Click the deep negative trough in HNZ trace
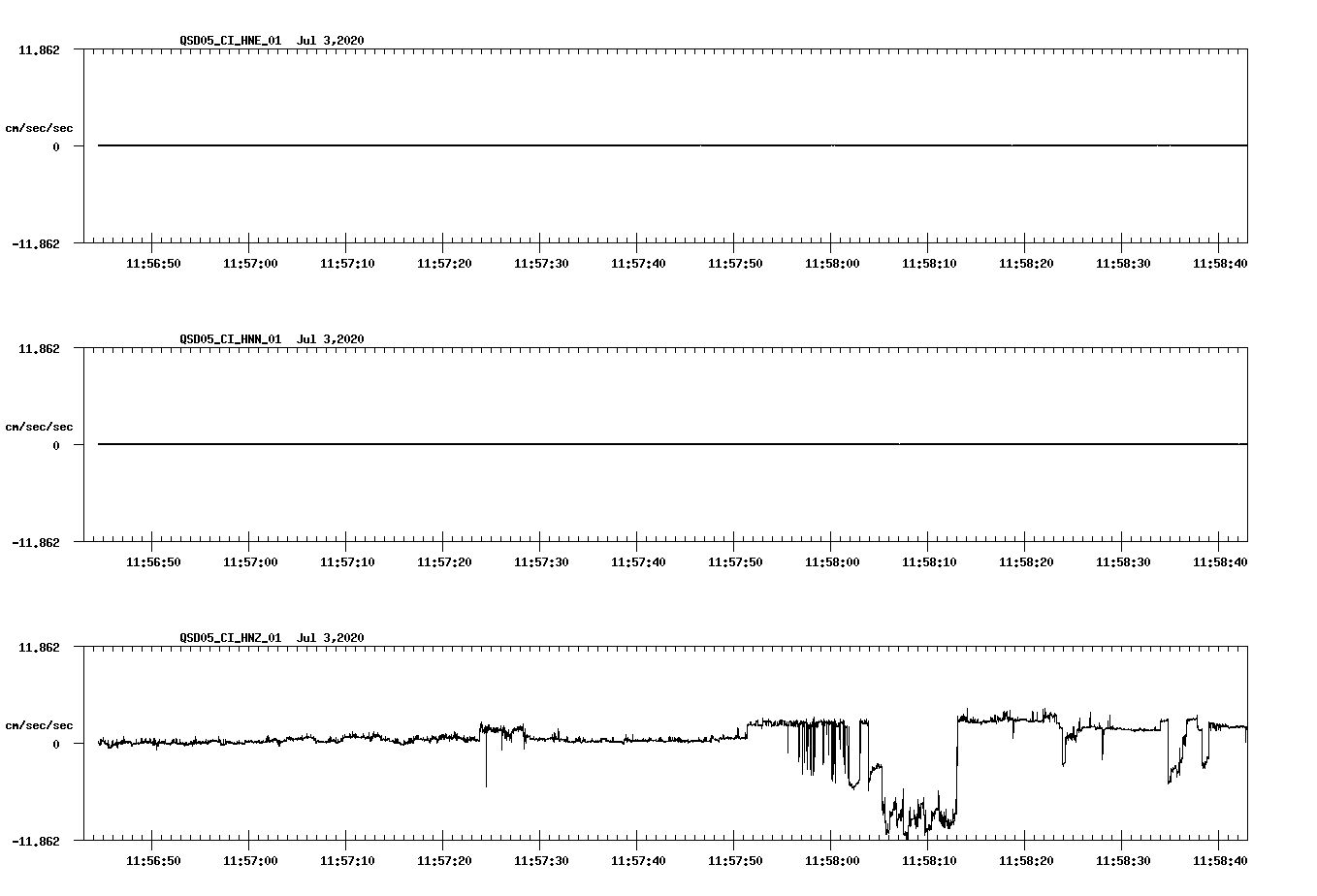The height and width of the screenshot is (896, 1317). 919,813
